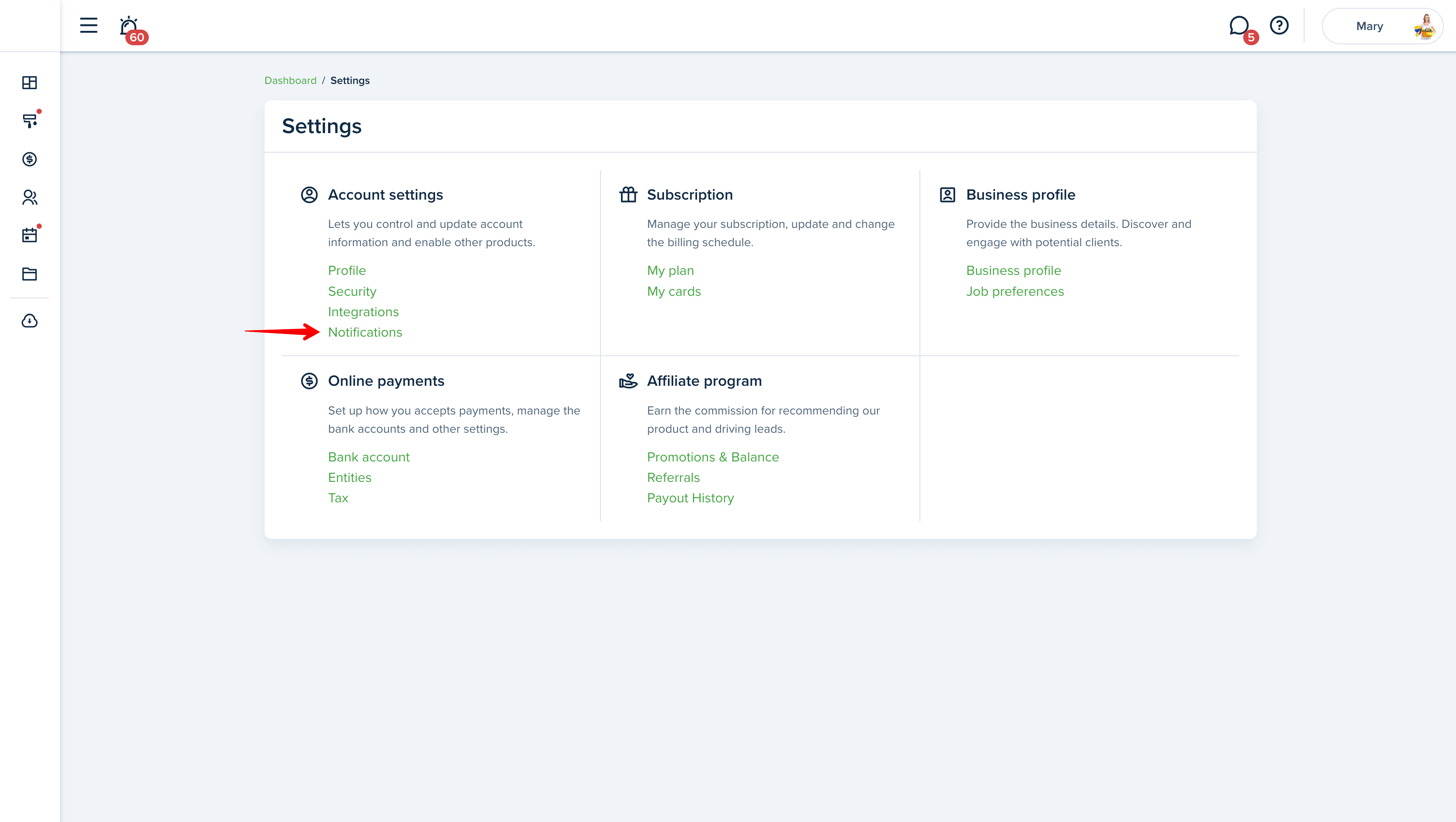Click Affiliate program hand-heart icon
This screenshot has width=1456, height=822.
pyautogui.click(x=628, y=381)
